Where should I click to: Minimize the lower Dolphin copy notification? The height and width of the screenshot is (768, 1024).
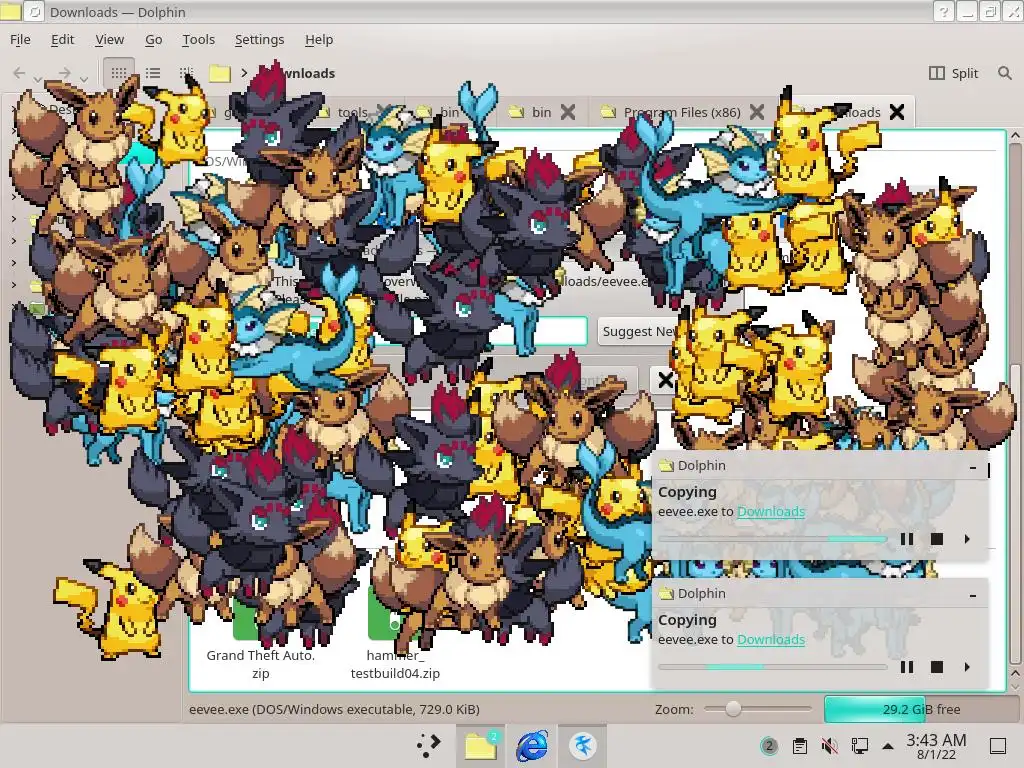click(x=973, y=596)
